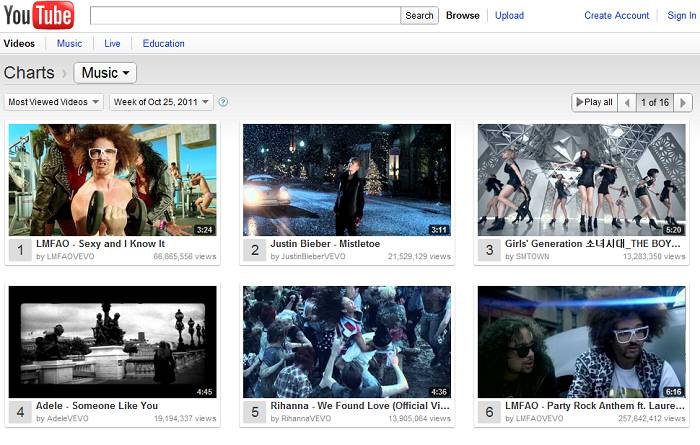The height and width of the screenshot is (445, 700).
Task: Open the chart help question mark icon
Action: pyautogui.click(x=223, y=102)
